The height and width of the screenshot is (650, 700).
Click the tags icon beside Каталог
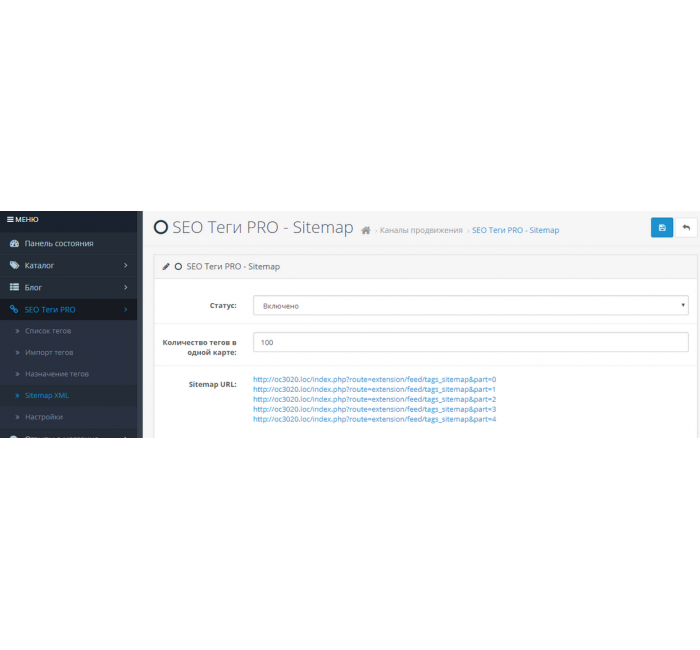[14, 265]
